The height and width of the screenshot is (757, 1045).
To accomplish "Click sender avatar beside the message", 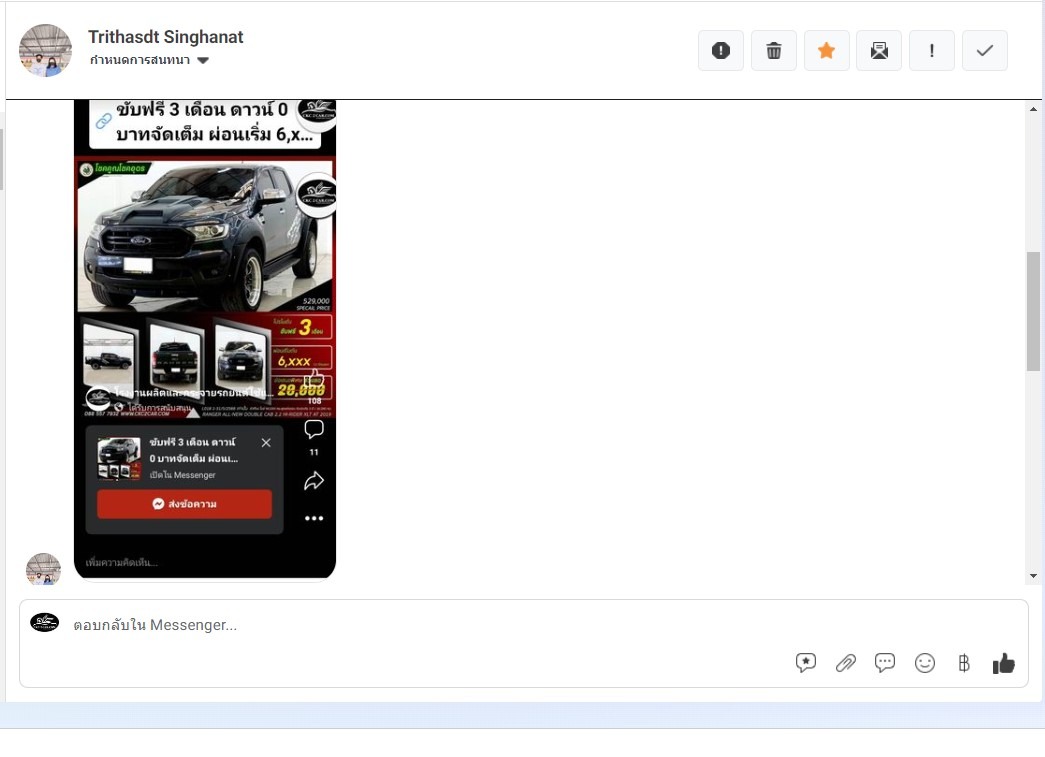I will pyautogui.click(x=43, y=569).
